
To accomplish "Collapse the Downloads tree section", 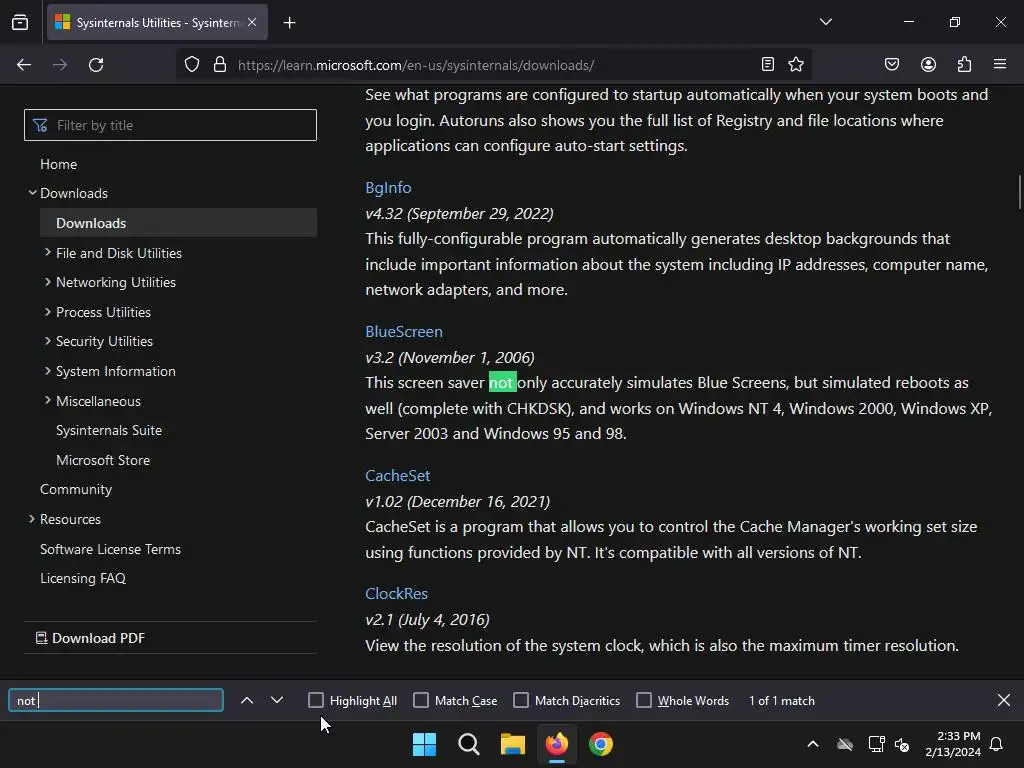I will tap(32, 193).
